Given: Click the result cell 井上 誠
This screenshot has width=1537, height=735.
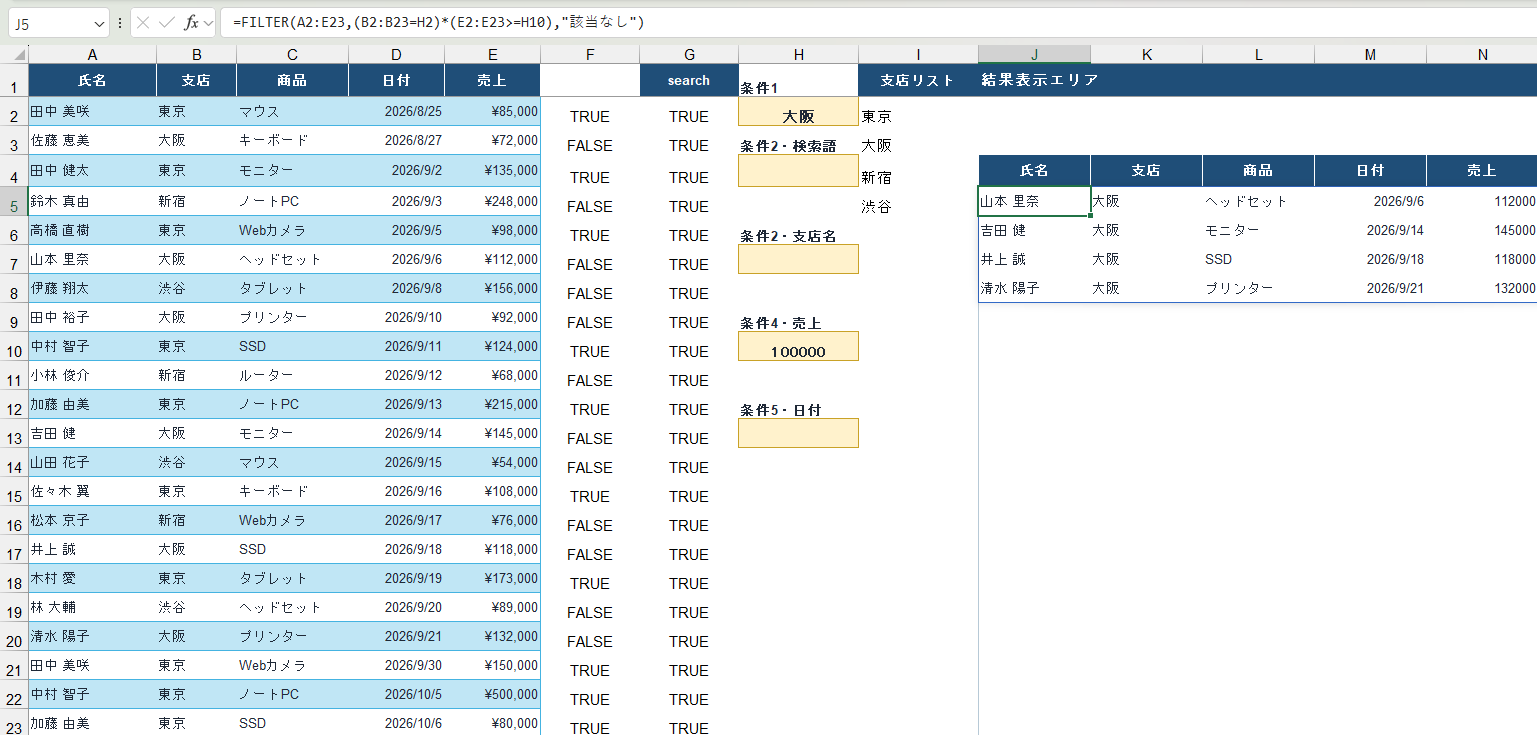Looking at the screenshot, I should point(1034,259).
